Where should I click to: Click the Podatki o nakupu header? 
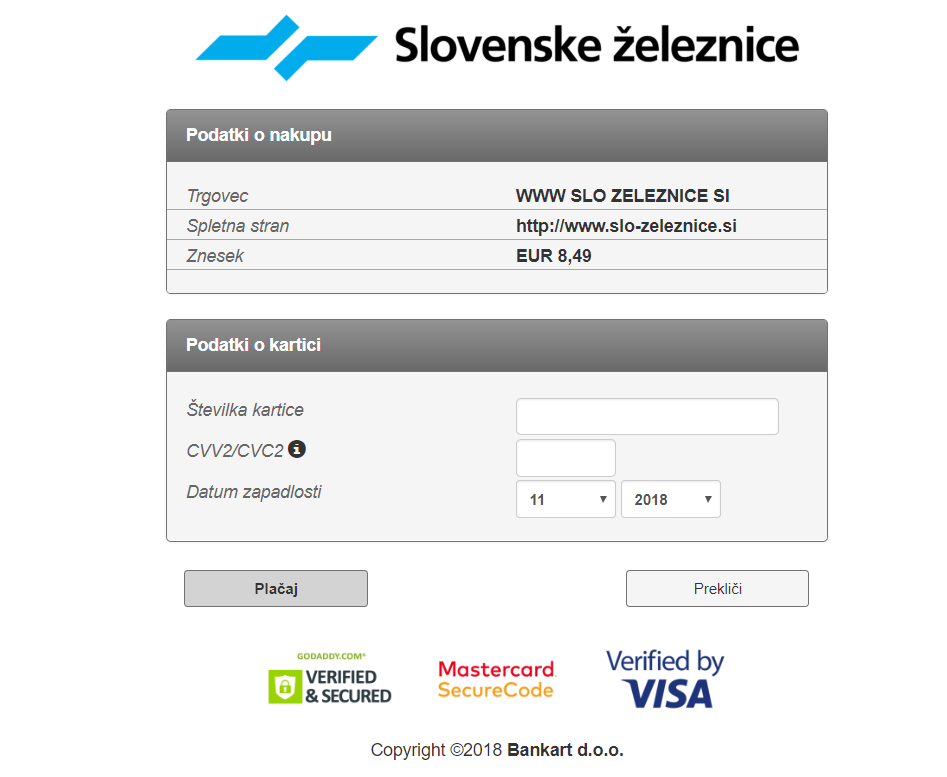pos(497,135)
